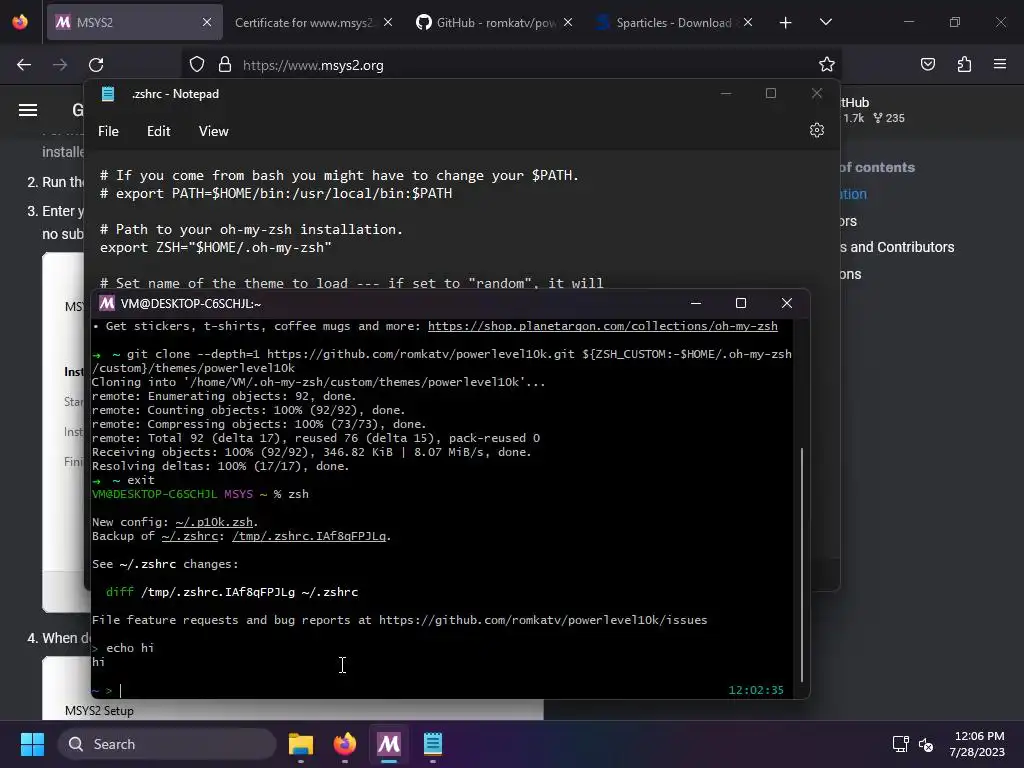
Task: Bookmark this page with the star icon
Action: pyautogui.click(x=827, y=64)
